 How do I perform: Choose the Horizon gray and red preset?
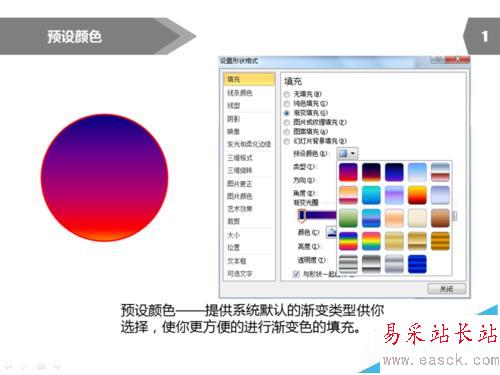coord(440,172)
